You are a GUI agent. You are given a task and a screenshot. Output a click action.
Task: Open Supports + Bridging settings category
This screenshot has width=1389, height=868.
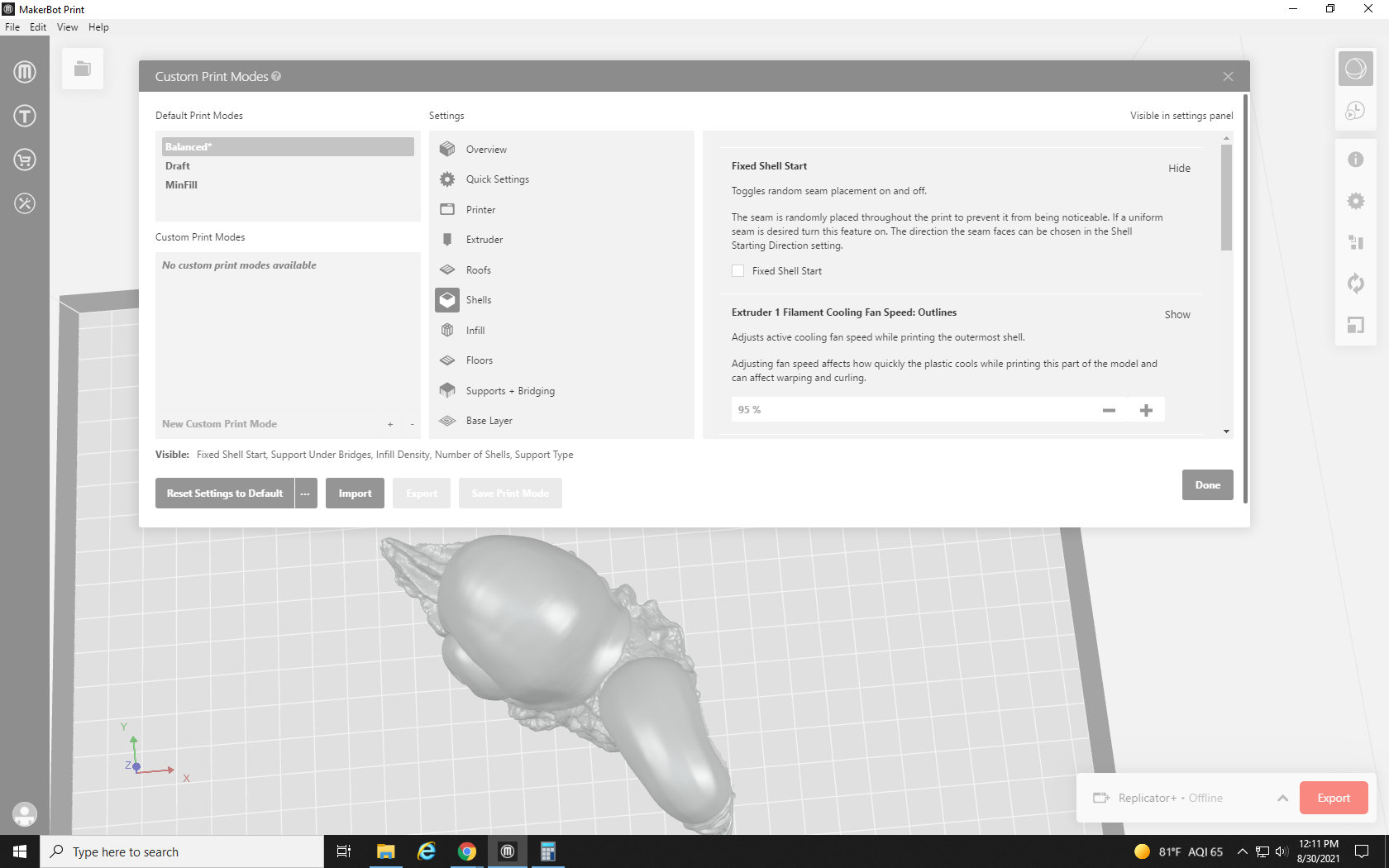tap(510, 391)
